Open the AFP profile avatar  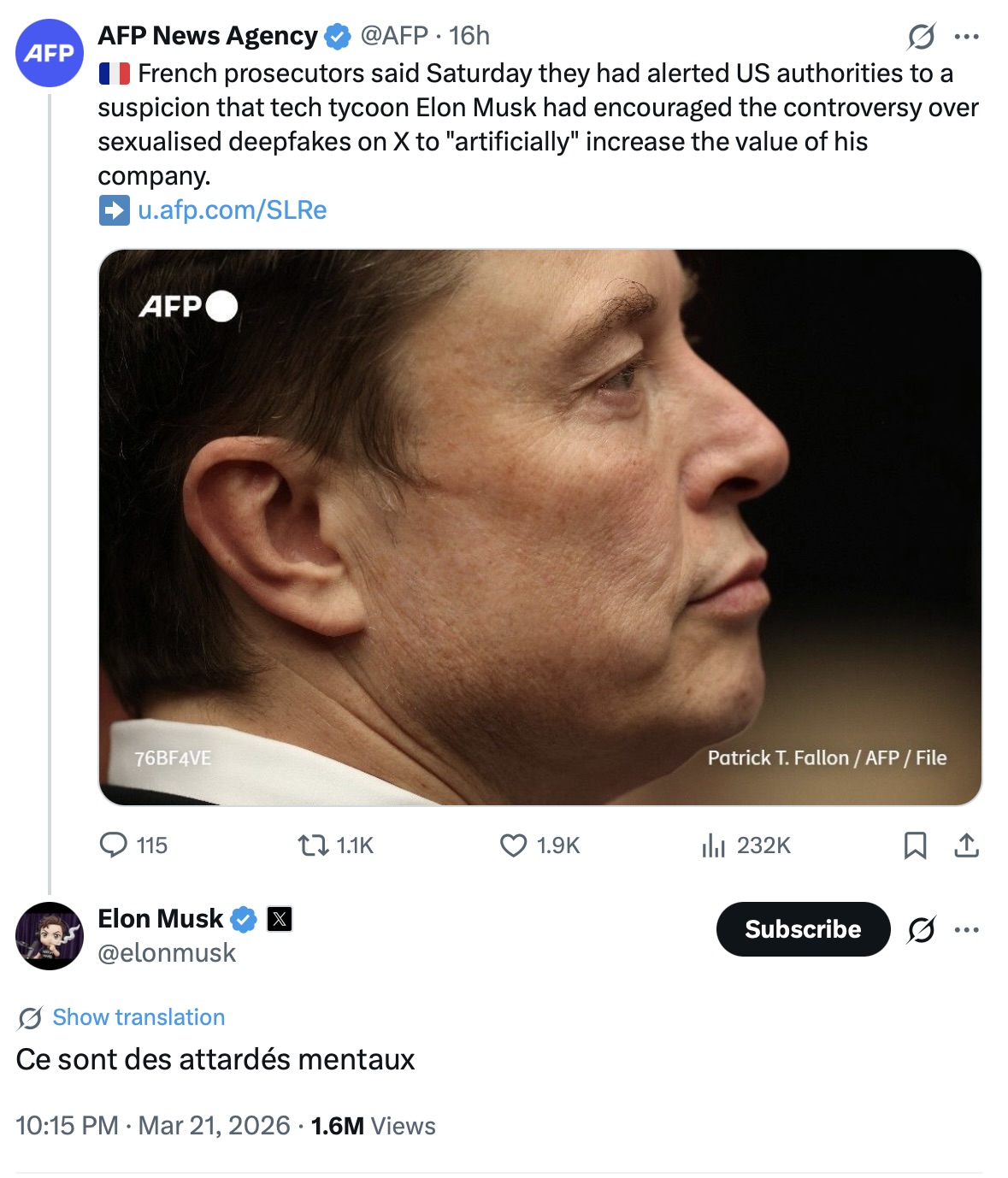point(50,53)
